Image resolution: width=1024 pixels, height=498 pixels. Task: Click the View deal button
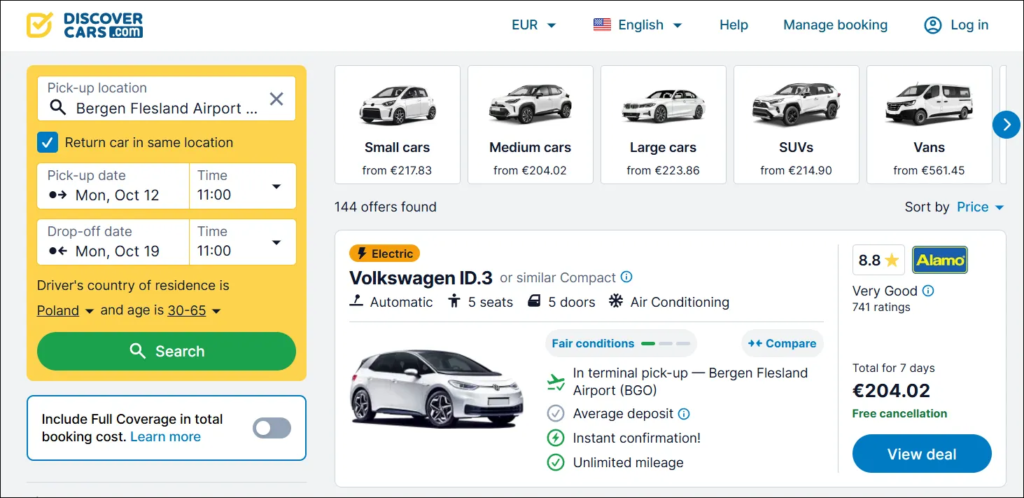tap(921, 454)
